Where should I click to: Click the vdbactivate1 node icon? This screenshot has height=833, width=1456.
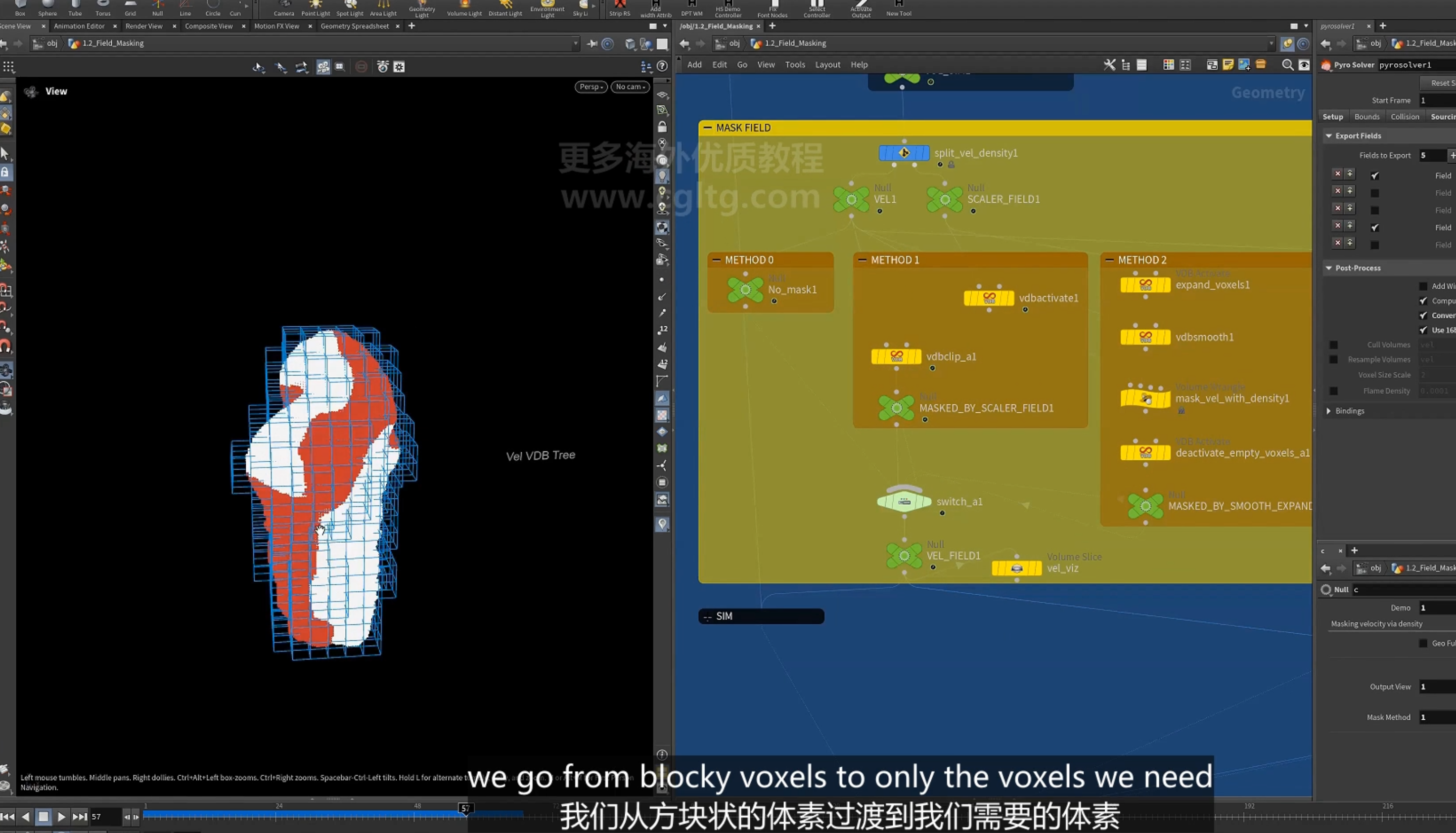[x=989, y=298]
